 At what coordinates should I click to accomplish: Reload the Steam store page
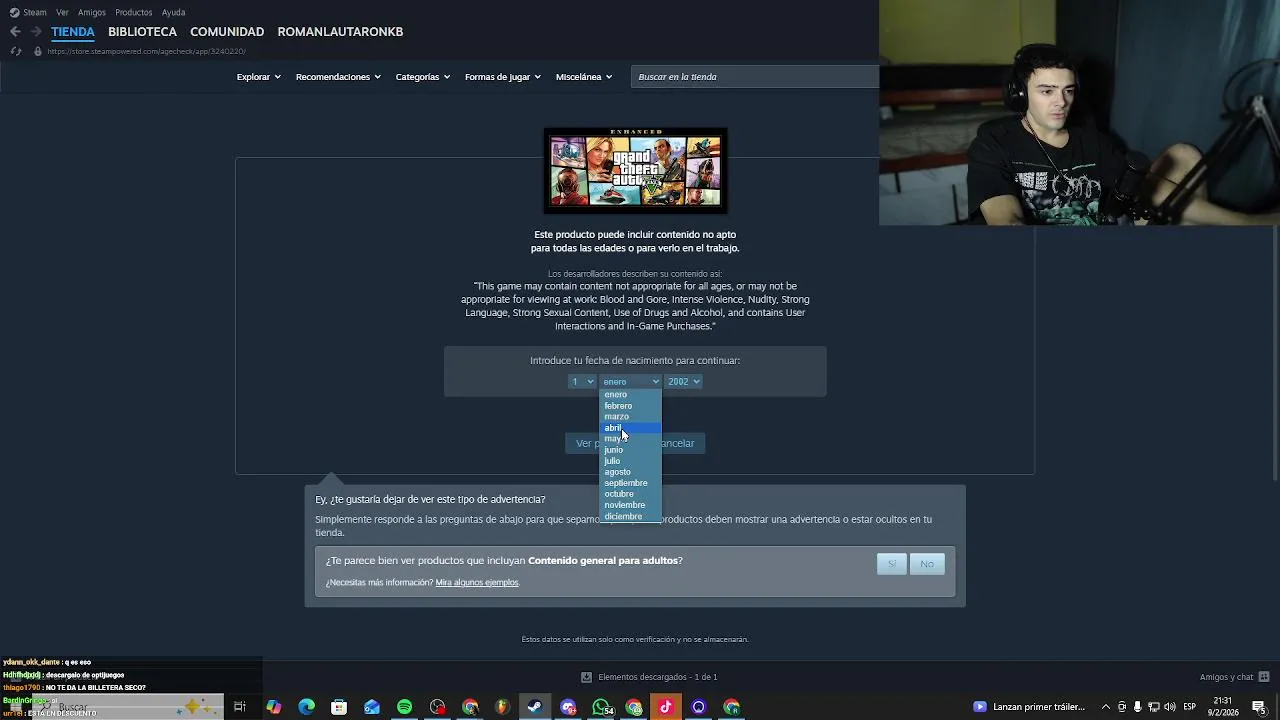coord(15,51)
